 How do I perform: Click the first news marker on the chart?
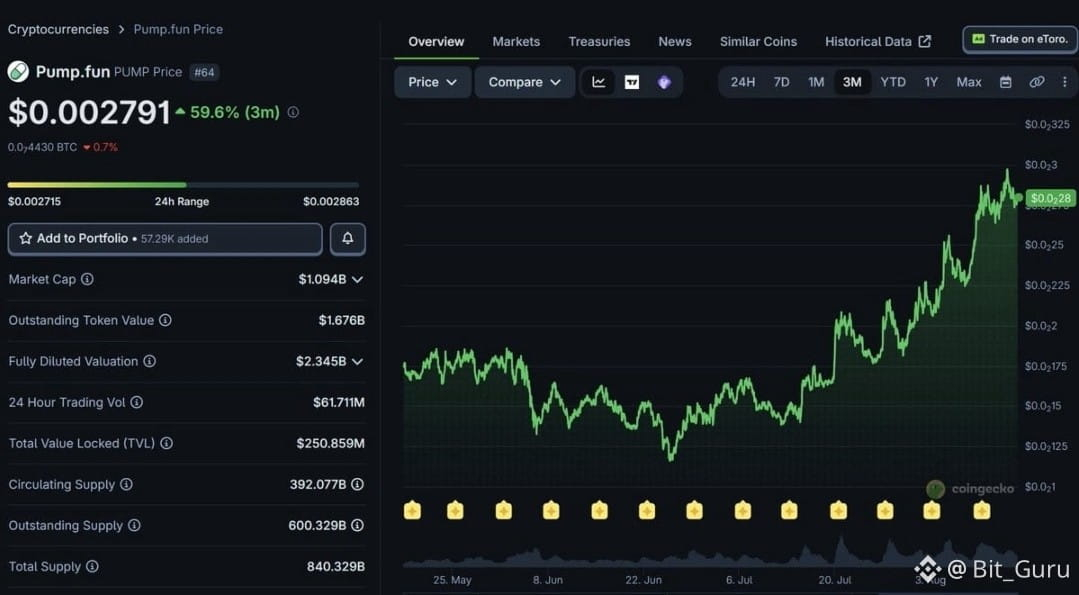point(412,510)
